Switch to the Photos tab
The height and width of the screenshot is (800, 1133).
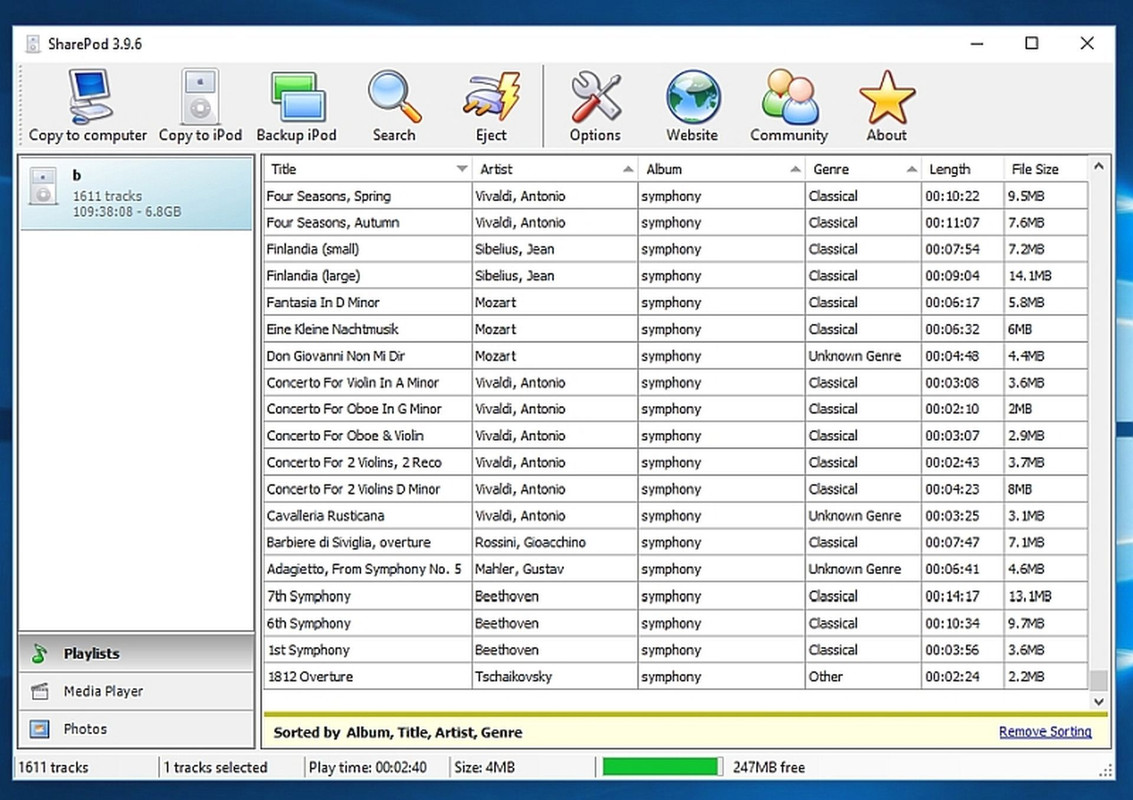click(x=136, y=729)
